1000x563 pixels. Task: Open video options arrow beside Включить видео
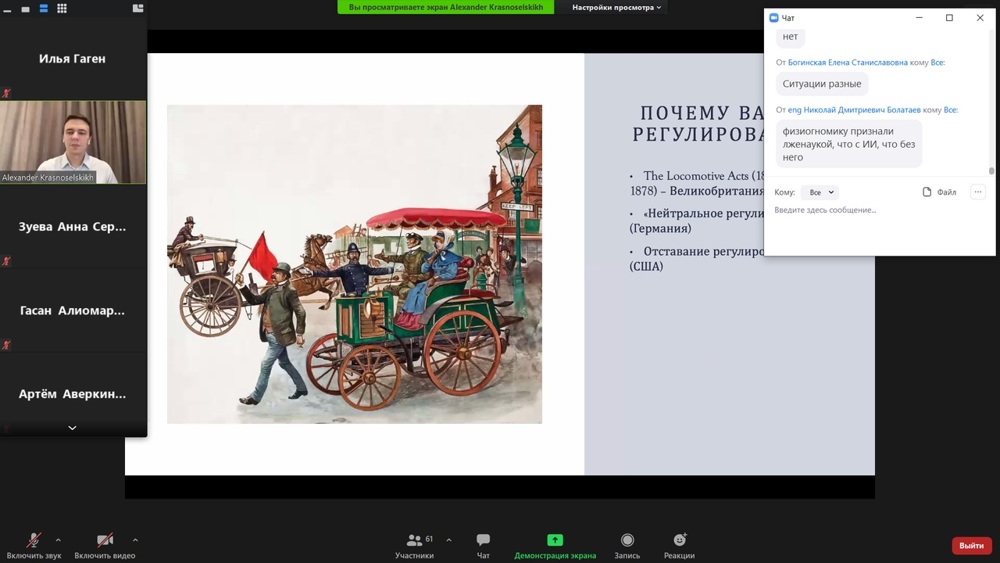(x=135, y=540)
